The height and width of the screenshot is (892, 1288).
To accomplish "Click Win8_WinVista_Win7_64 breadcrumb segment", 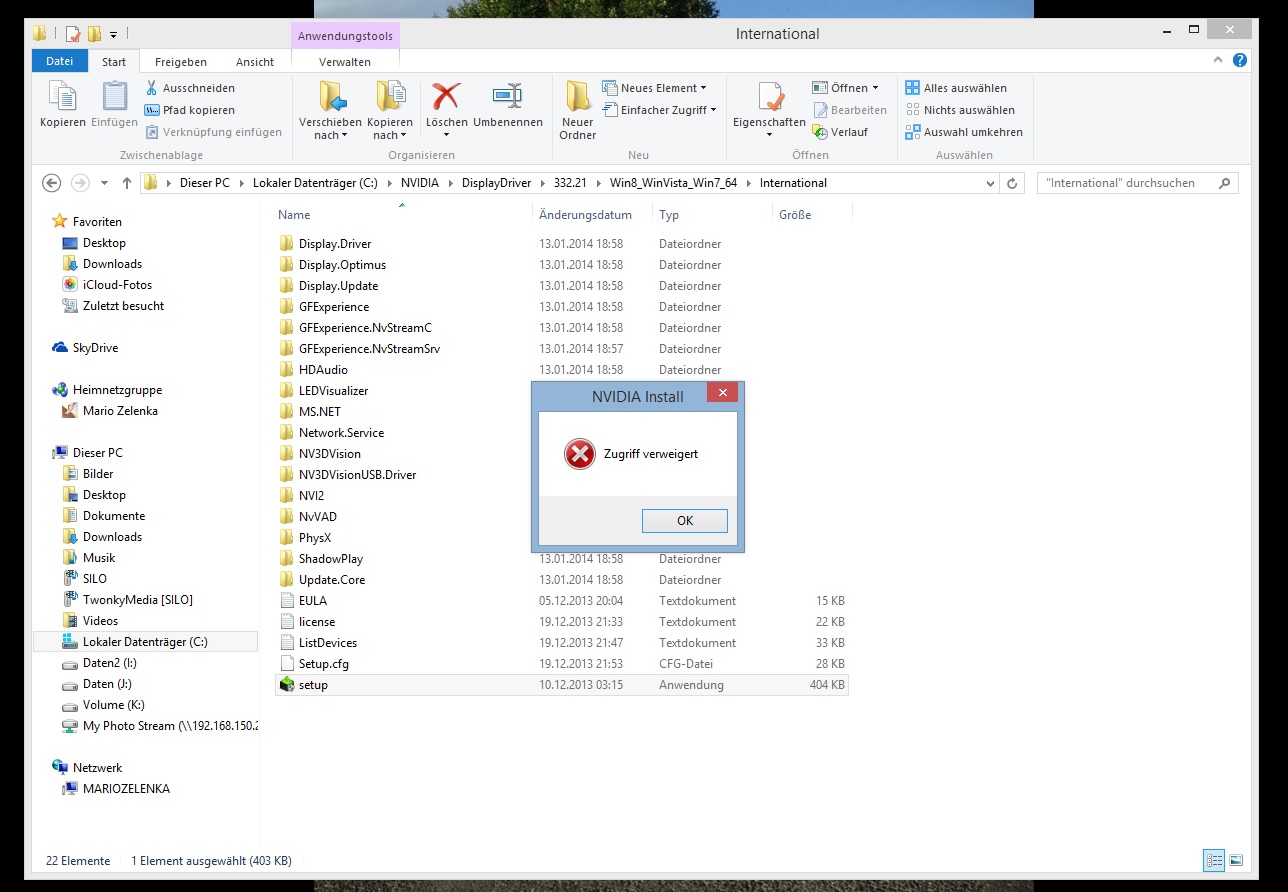I will pyautogui.click(x=675, y=183).
